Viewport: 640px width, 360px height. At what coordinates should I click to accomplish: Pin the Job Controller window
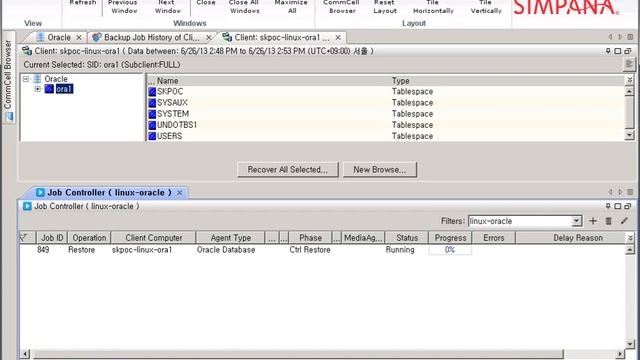[608, 206]
